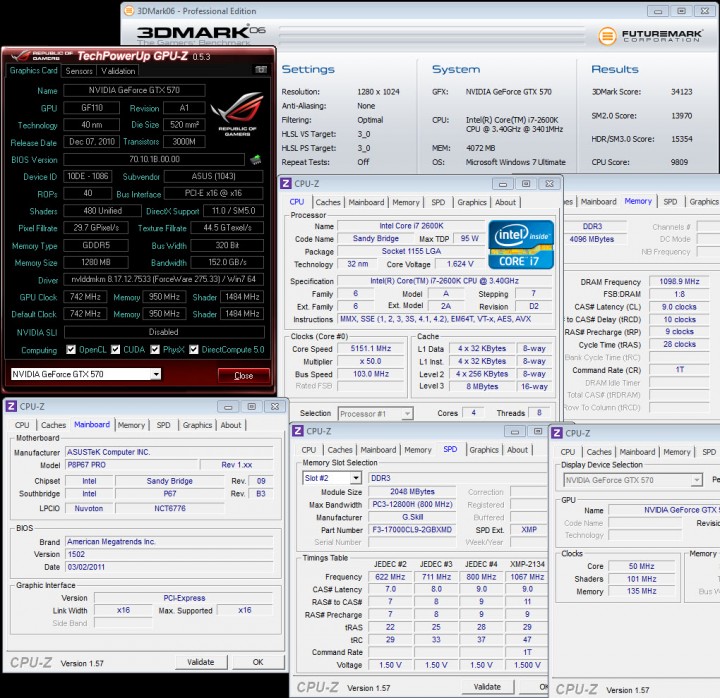Click OK in the CPU-Z Mainboard window
Viewport: 720px width, 698px height.
click(258, 662)
